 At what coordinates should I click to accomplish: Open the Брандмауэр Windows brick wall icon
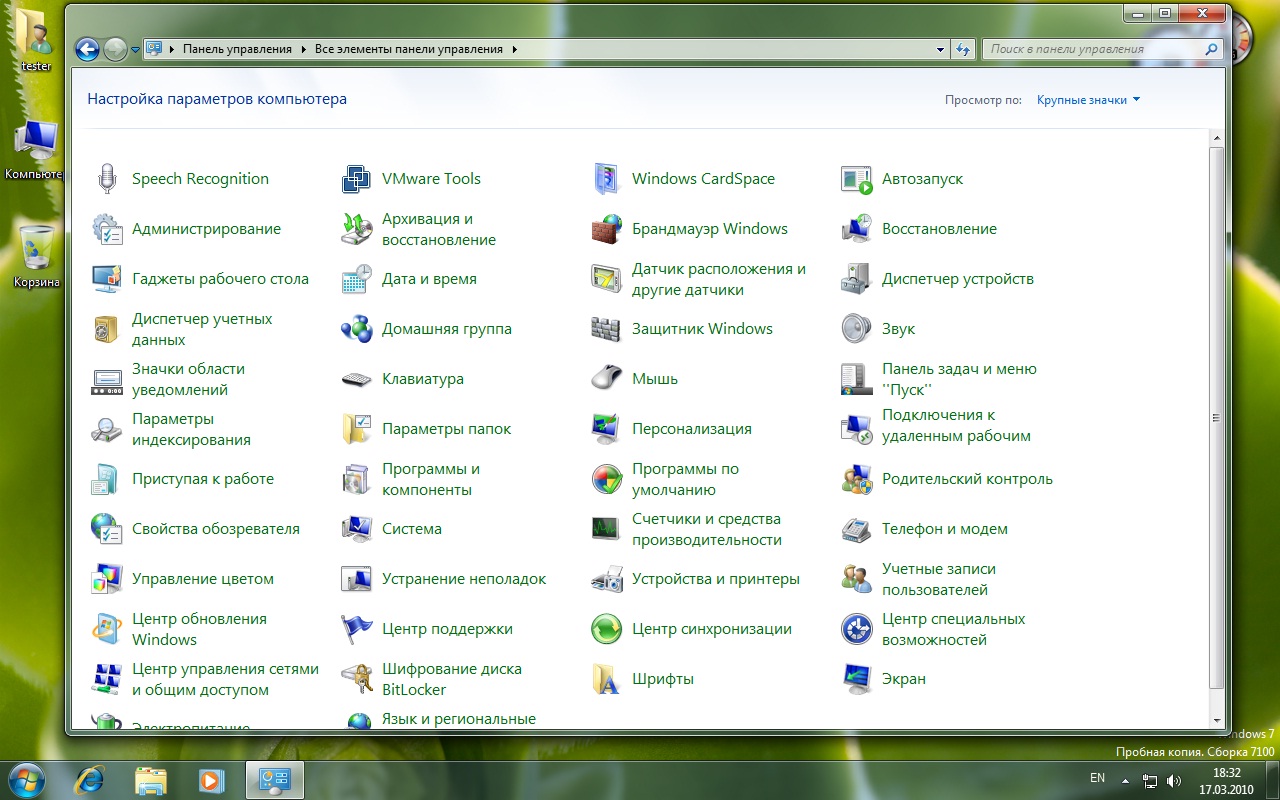[x=607, y=229]
